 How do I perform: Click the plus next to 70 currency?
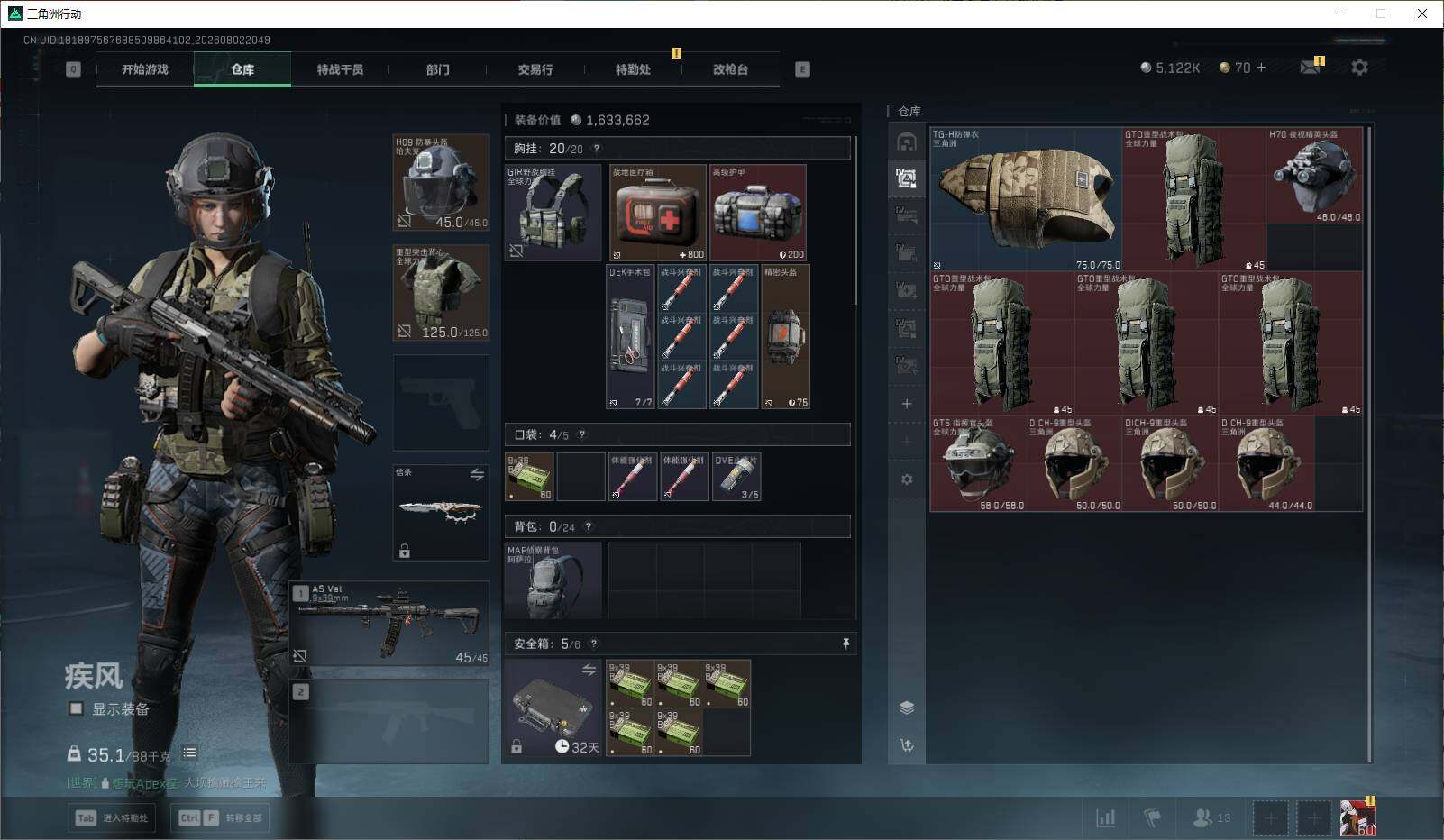point(1261,68)
